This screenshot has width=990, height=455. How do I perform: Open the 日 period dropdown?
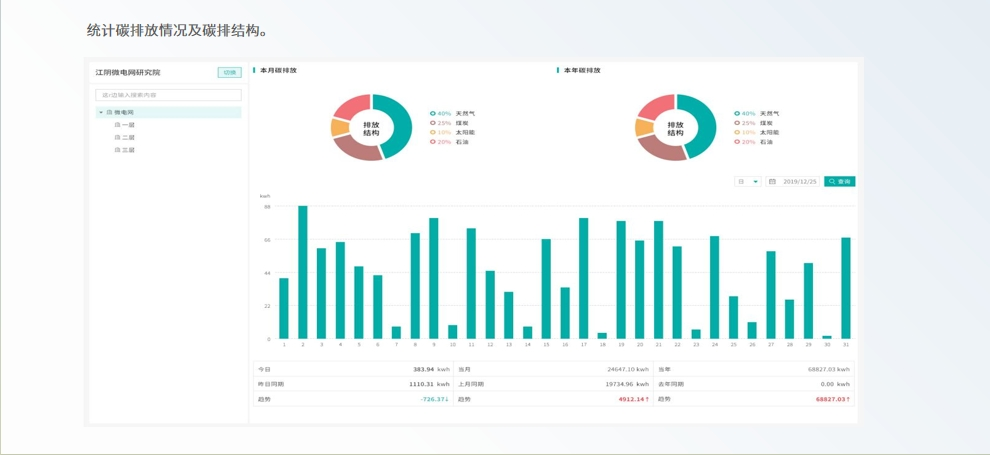pos(748,182)
